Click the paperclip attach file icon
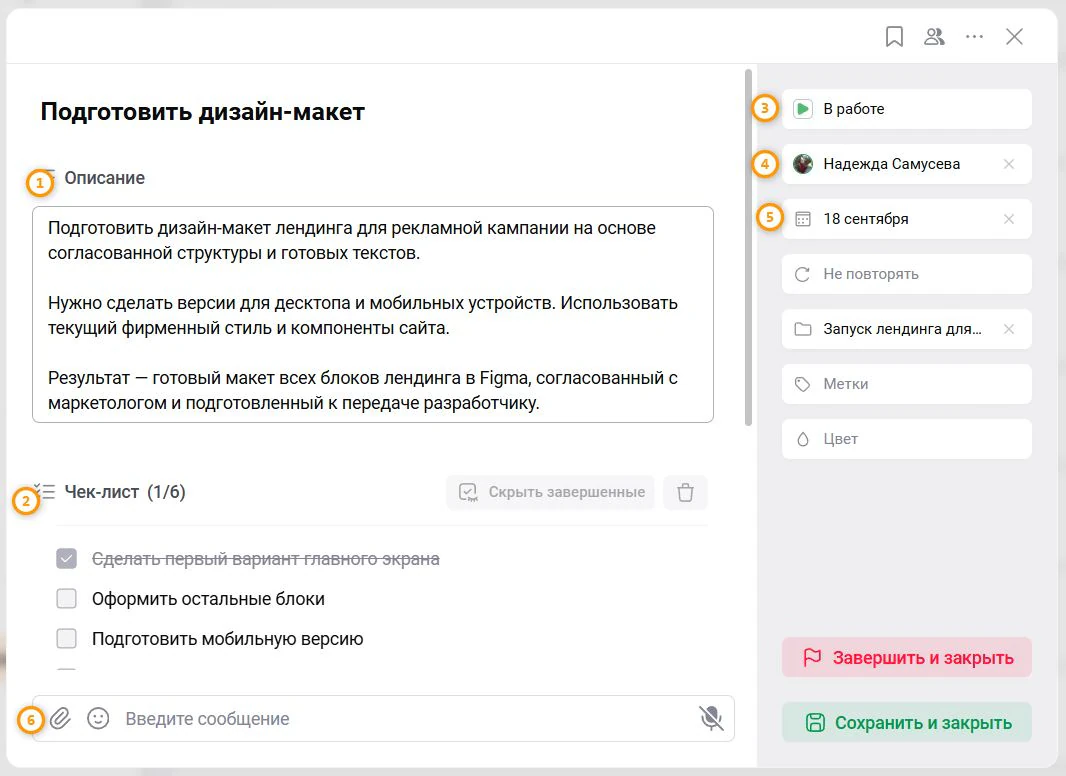 [61, 718]
